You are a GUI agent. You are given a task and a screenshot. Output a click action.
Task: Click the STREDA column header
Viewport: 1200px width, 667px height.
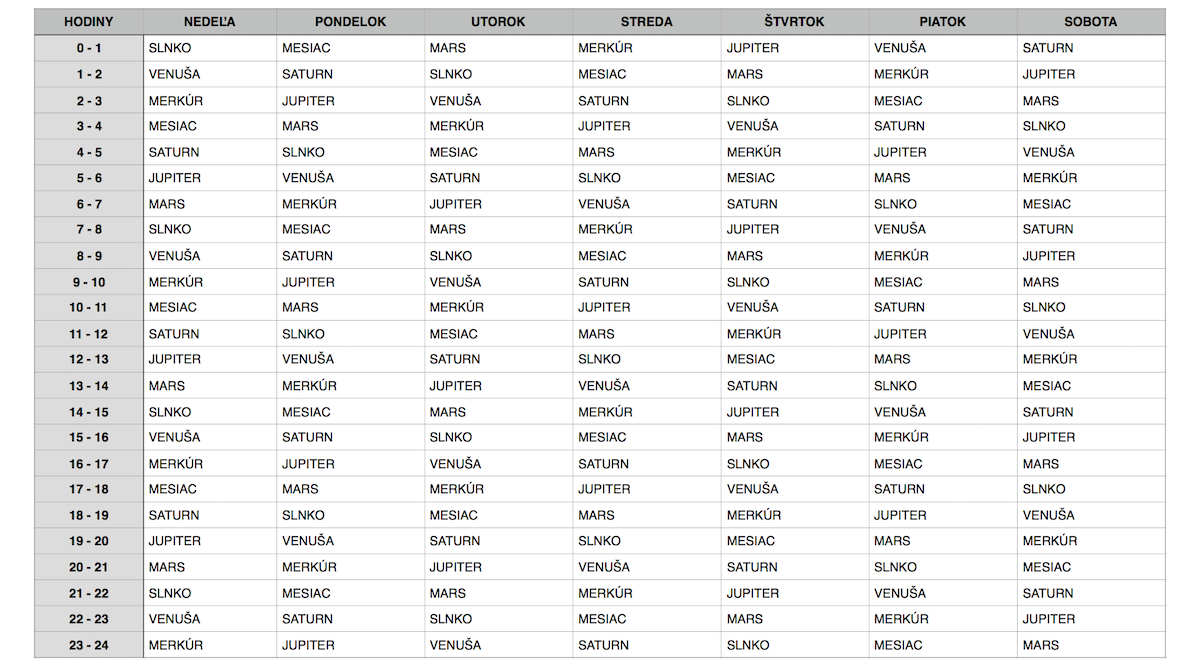(646, 22)
